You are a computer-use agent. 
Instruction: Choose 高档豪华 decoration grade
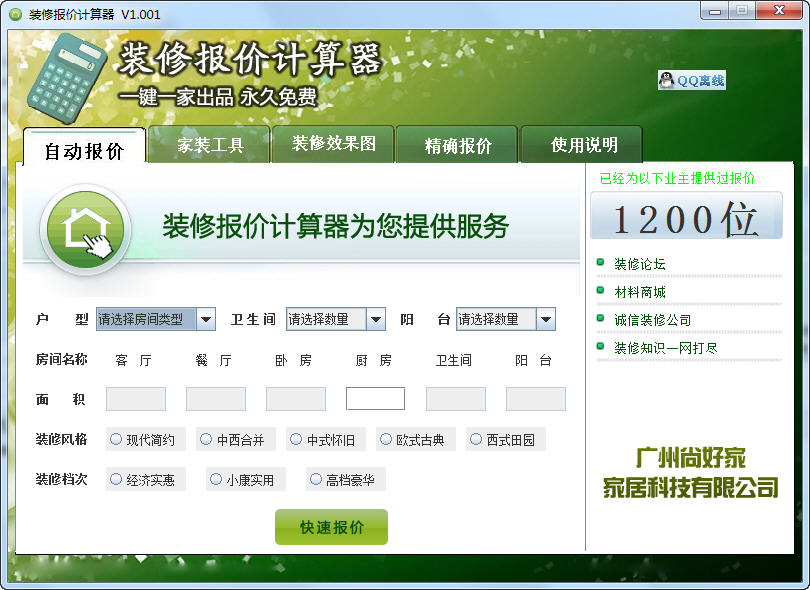pyautogui.click(x=316, y=479)
